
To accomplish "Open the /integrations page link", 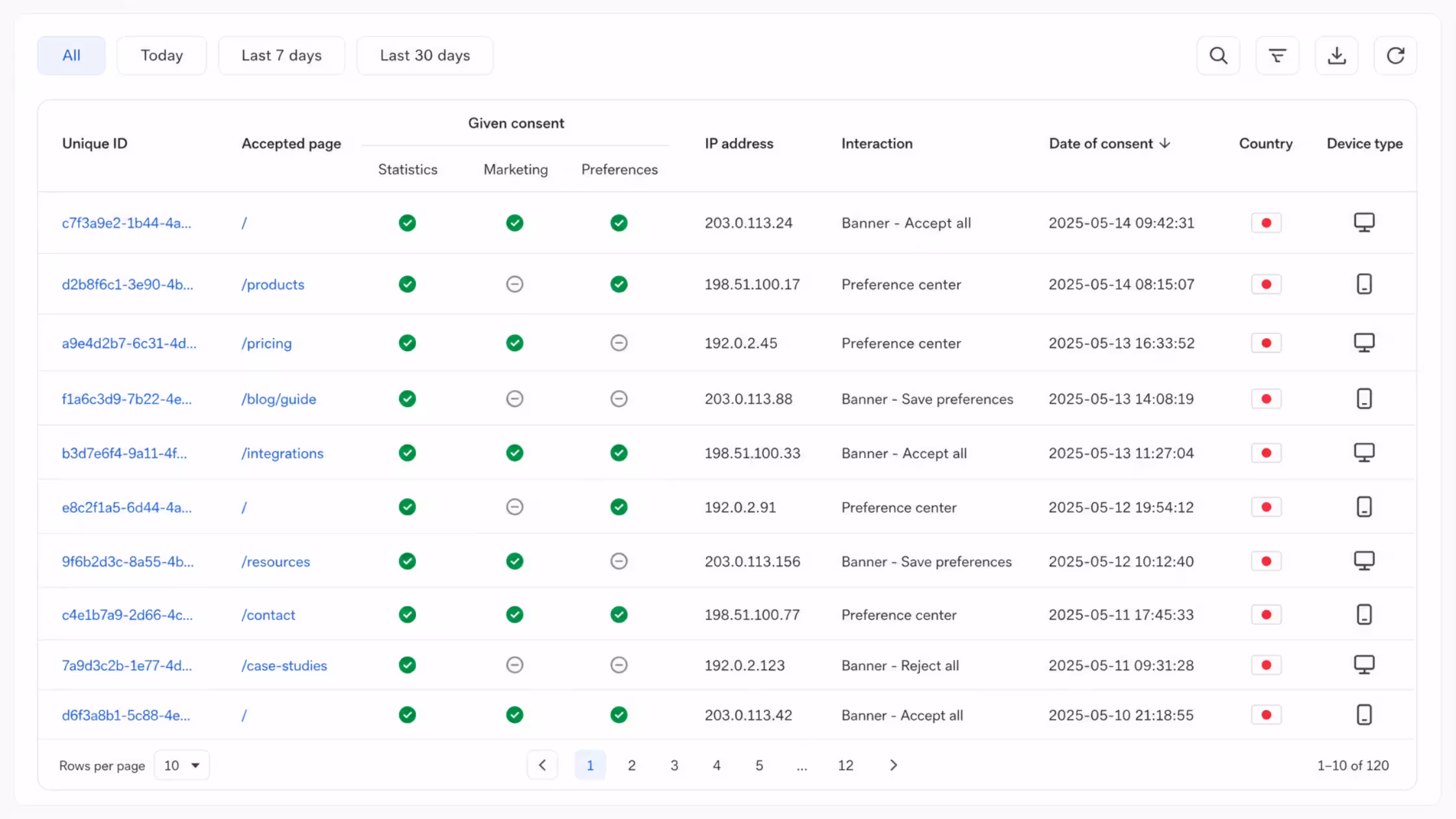I will pyautogui.click(x=282, y=453).
